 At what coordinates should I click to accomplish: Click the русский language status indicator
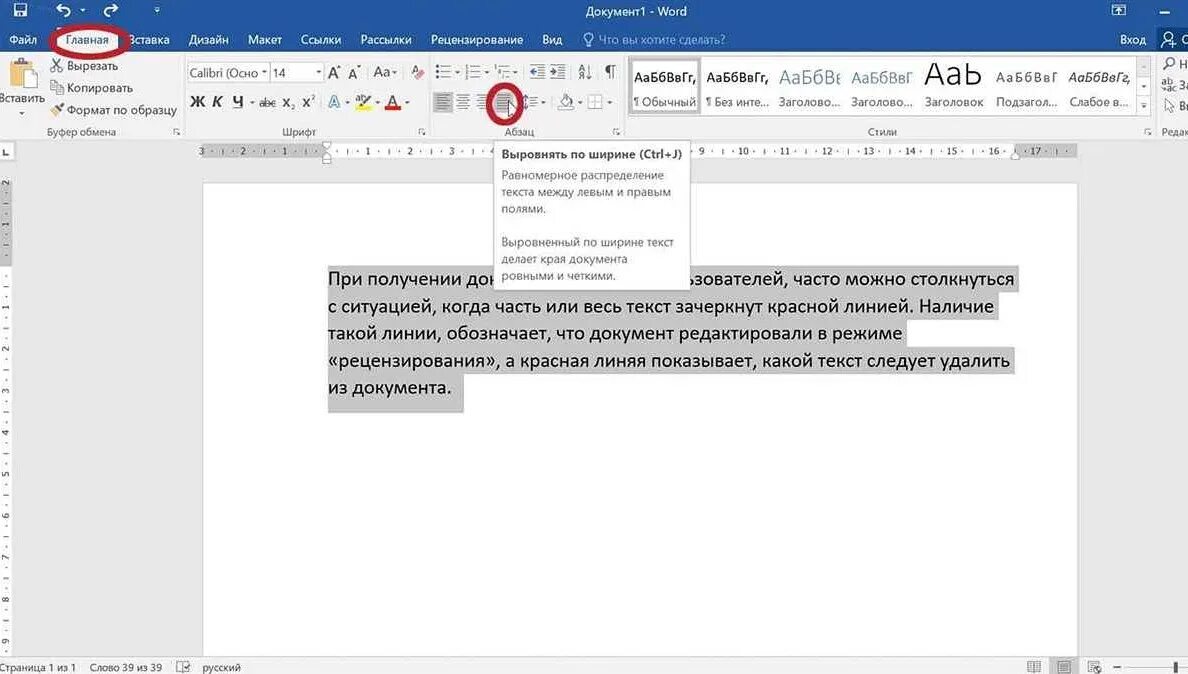point(221,667)
